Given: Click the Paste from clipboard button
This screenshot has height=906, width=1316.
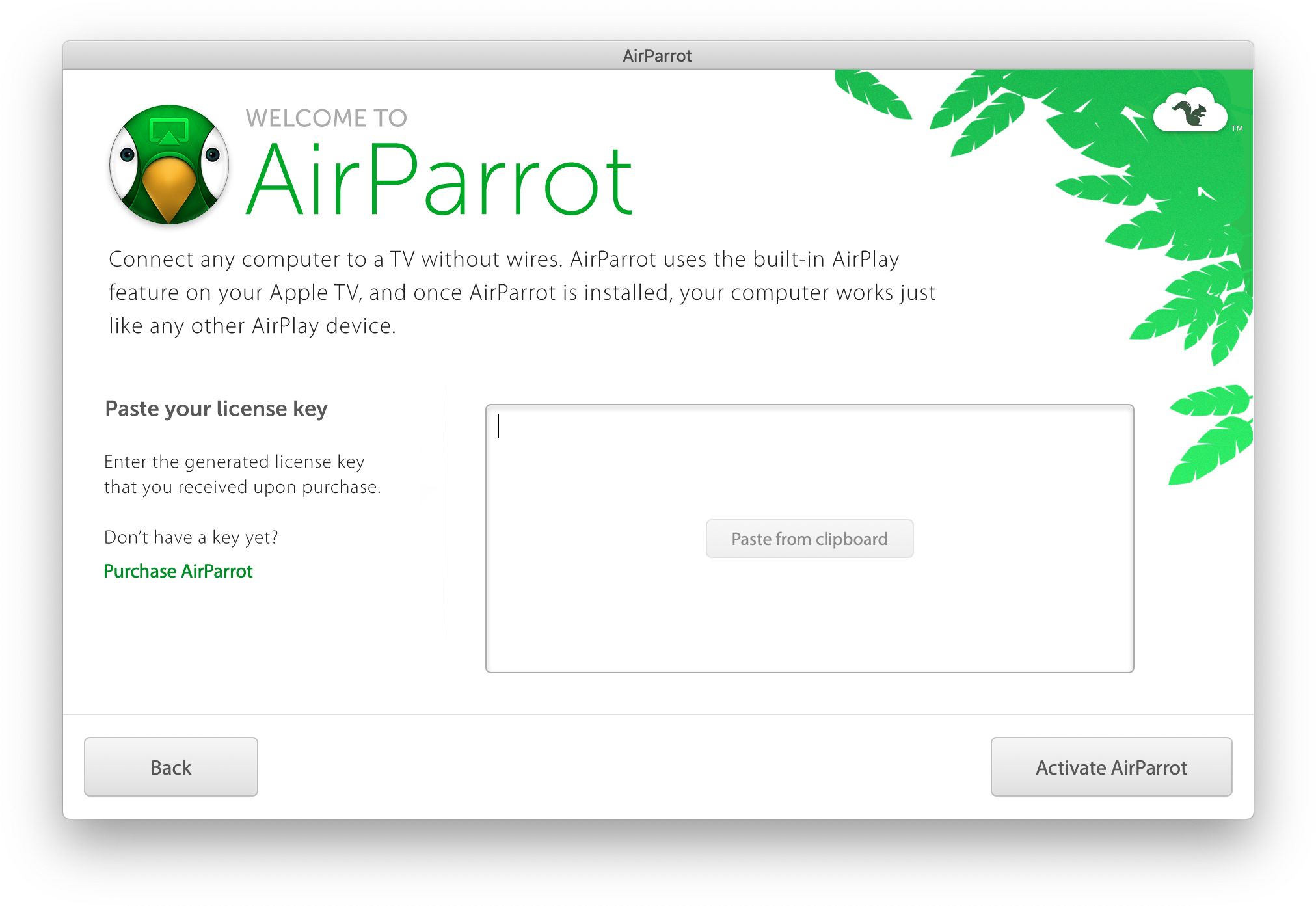Looking at the screenshot, I should click(x=809, y=539).
